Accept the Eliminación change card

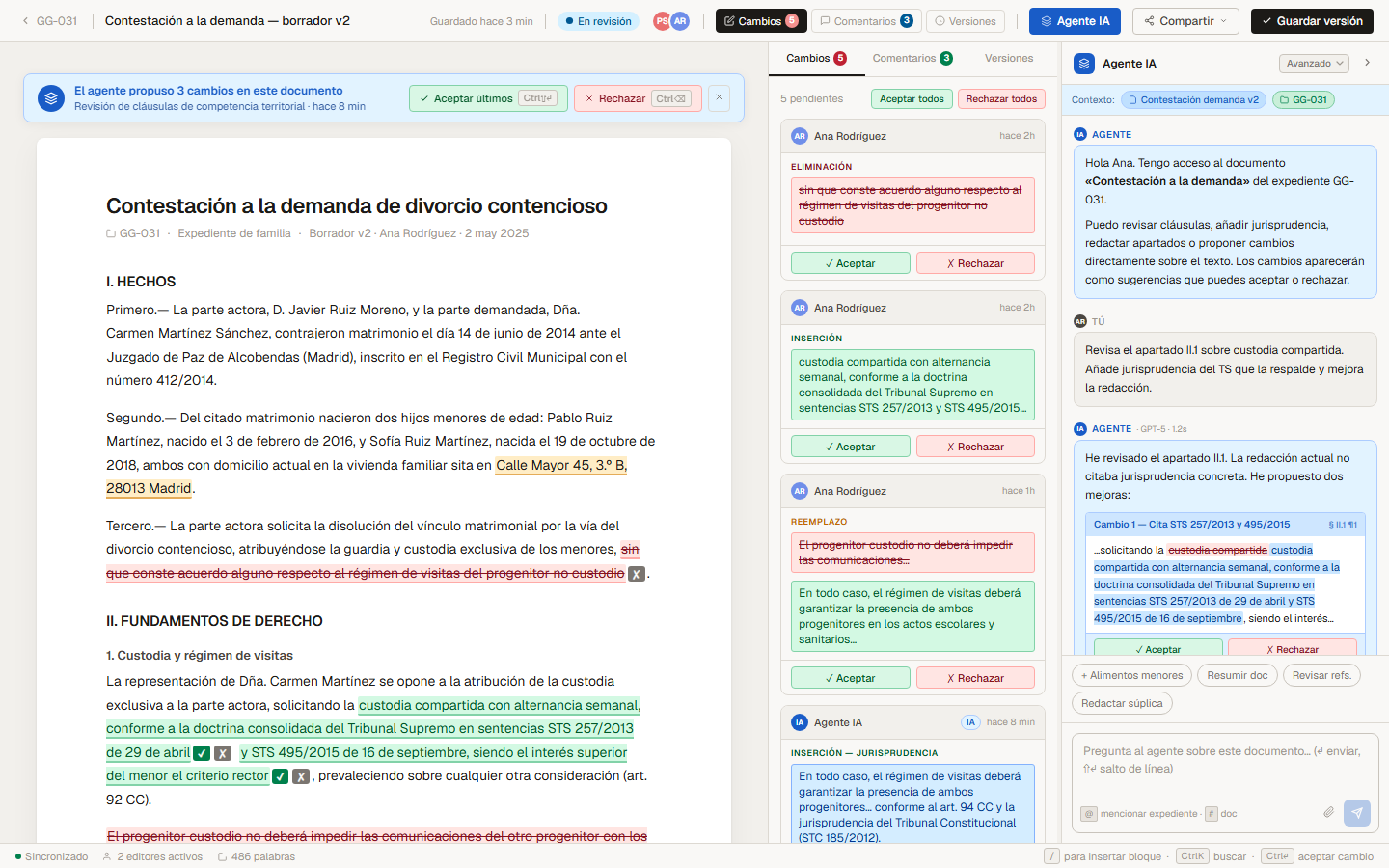(850, 263)
